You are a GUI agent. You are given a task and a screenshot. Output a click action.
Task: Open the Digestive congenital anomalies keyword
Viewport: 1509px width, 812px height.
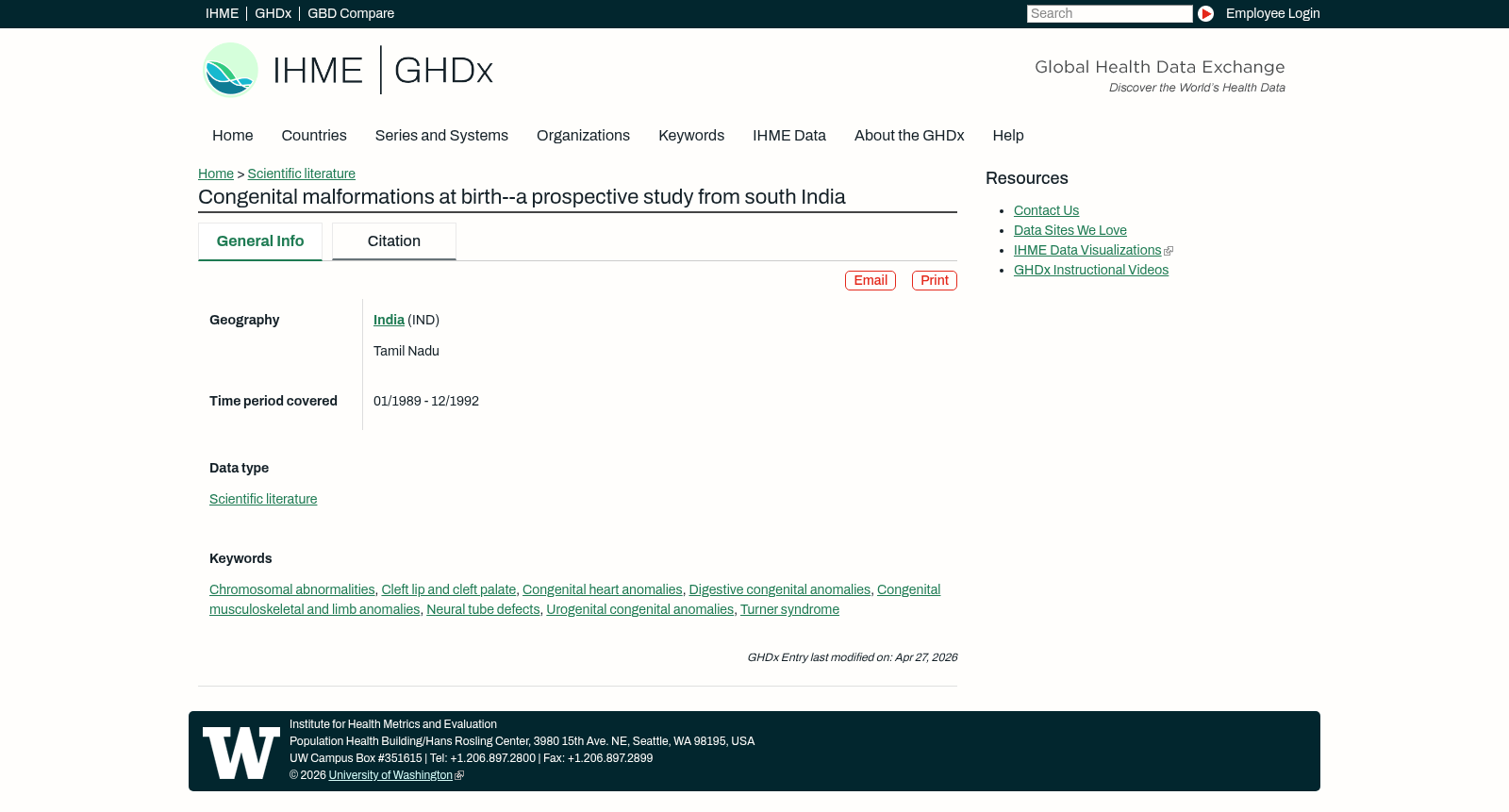(779, 589)
